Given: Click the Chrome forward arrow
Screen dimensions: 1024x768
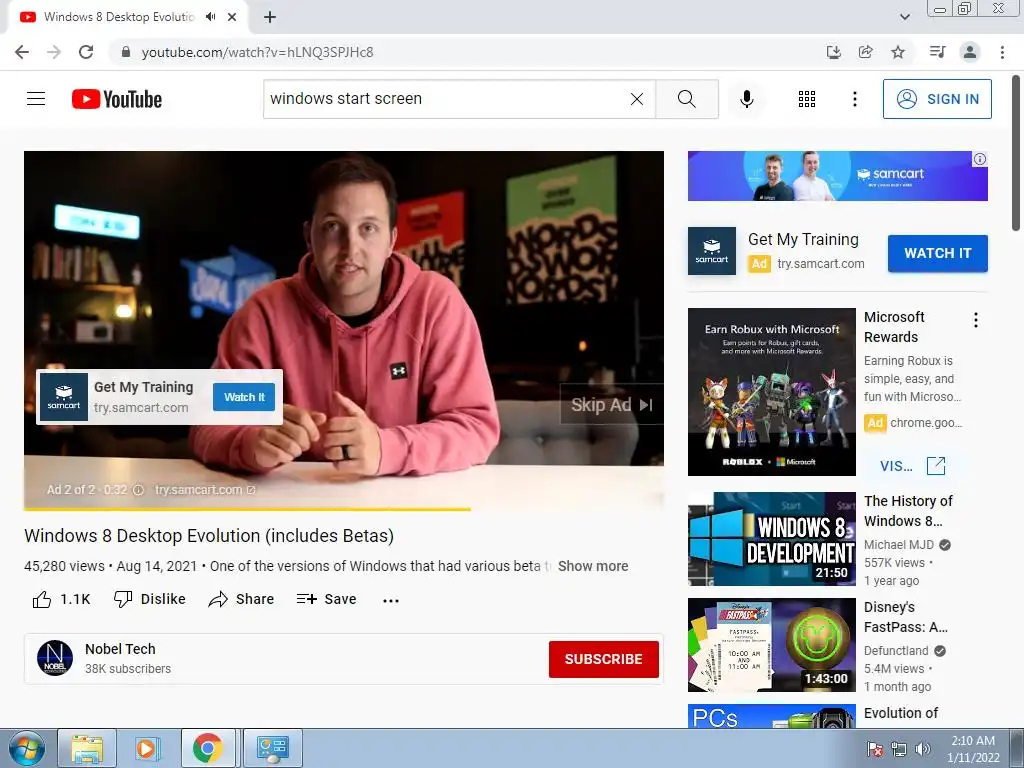Looking at the screenshot, I should 54,52.
